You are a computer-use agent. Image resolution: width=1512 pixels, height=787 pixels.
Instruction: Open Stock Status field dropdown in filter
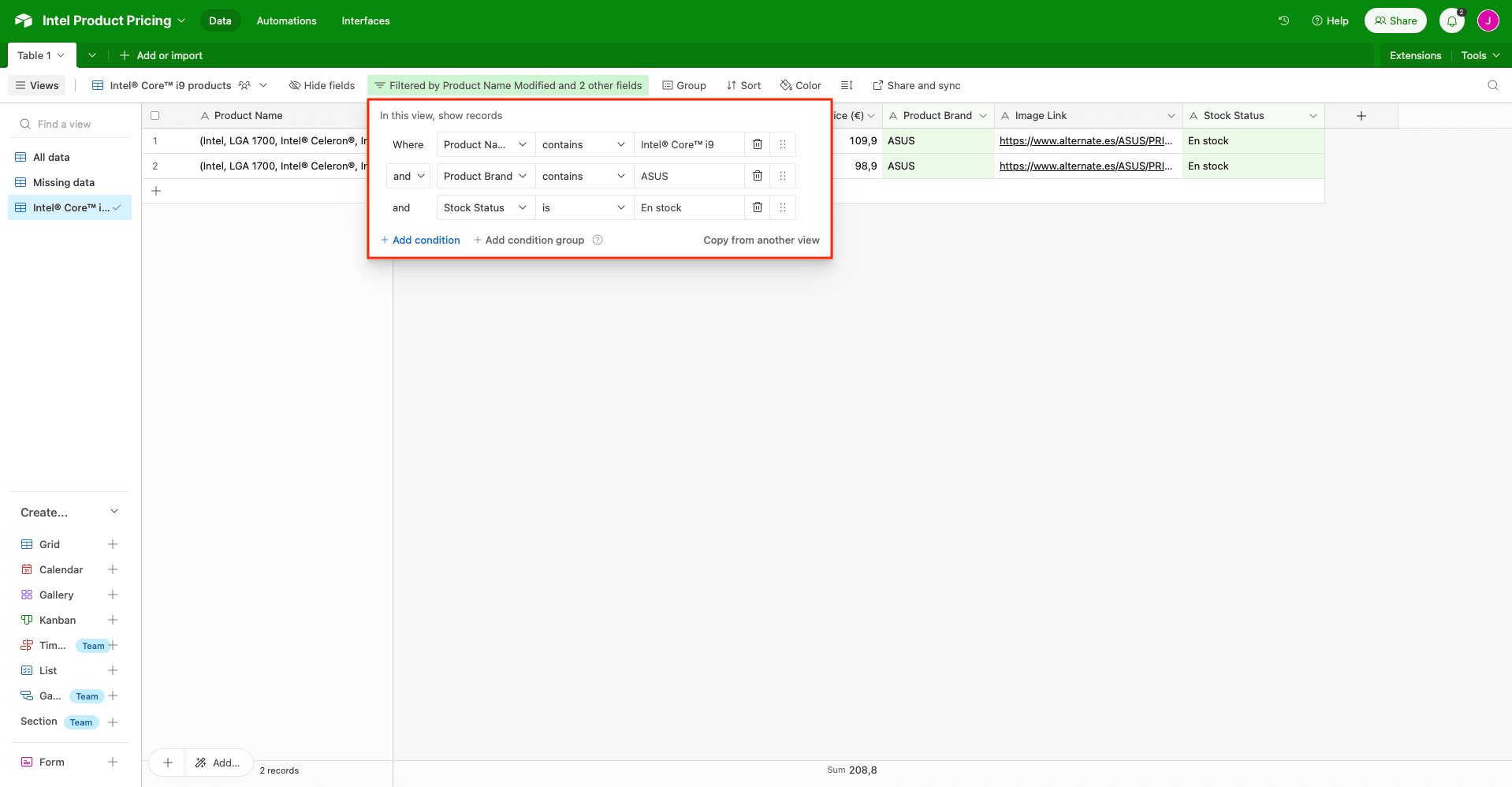tap(486, 207)
